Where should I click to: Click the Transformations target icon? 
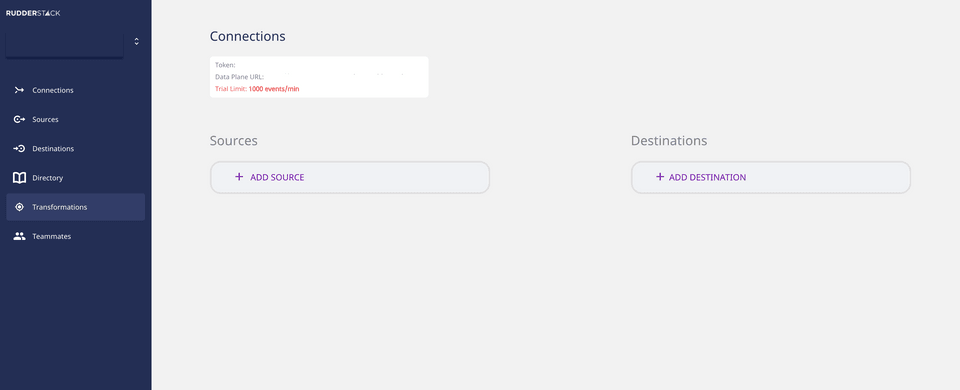point(19,207)
